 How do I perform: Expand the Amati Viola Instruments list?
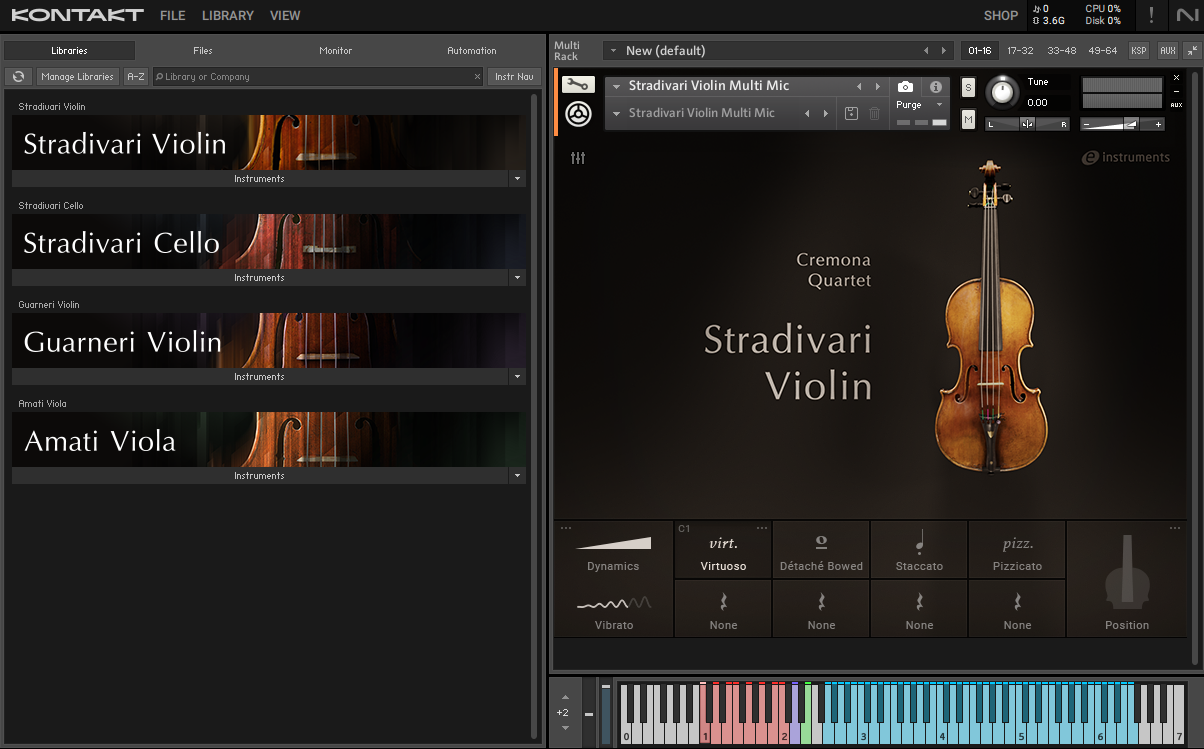[x=518, y=475]
